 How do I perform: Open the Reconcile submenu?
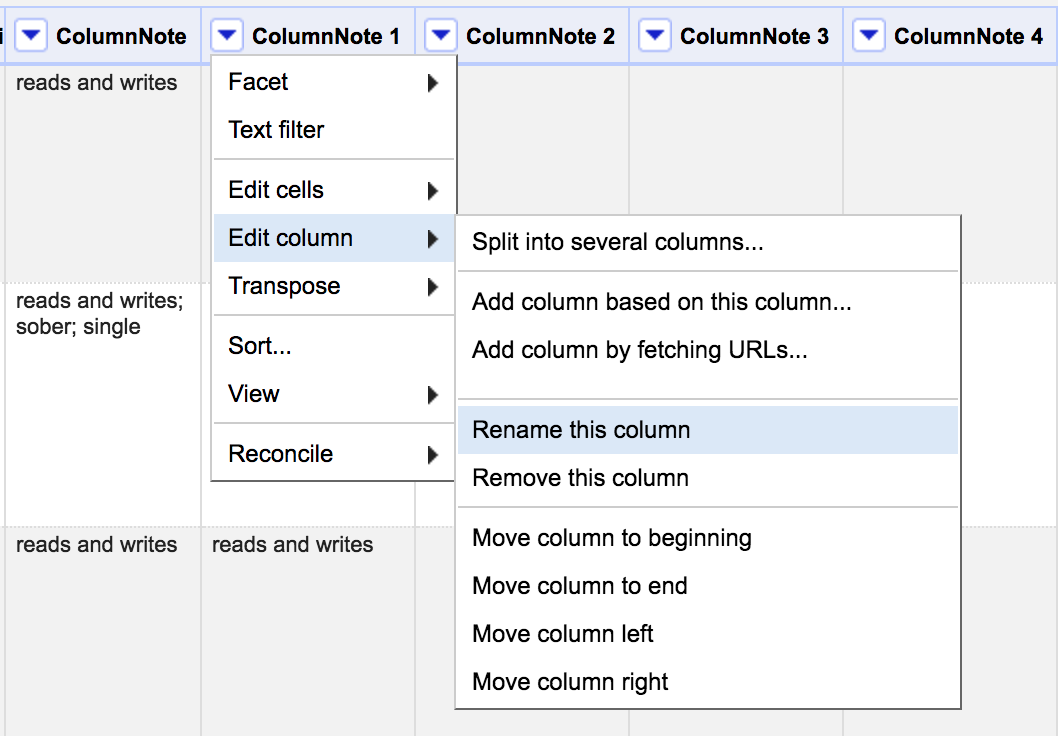[333, 454]
